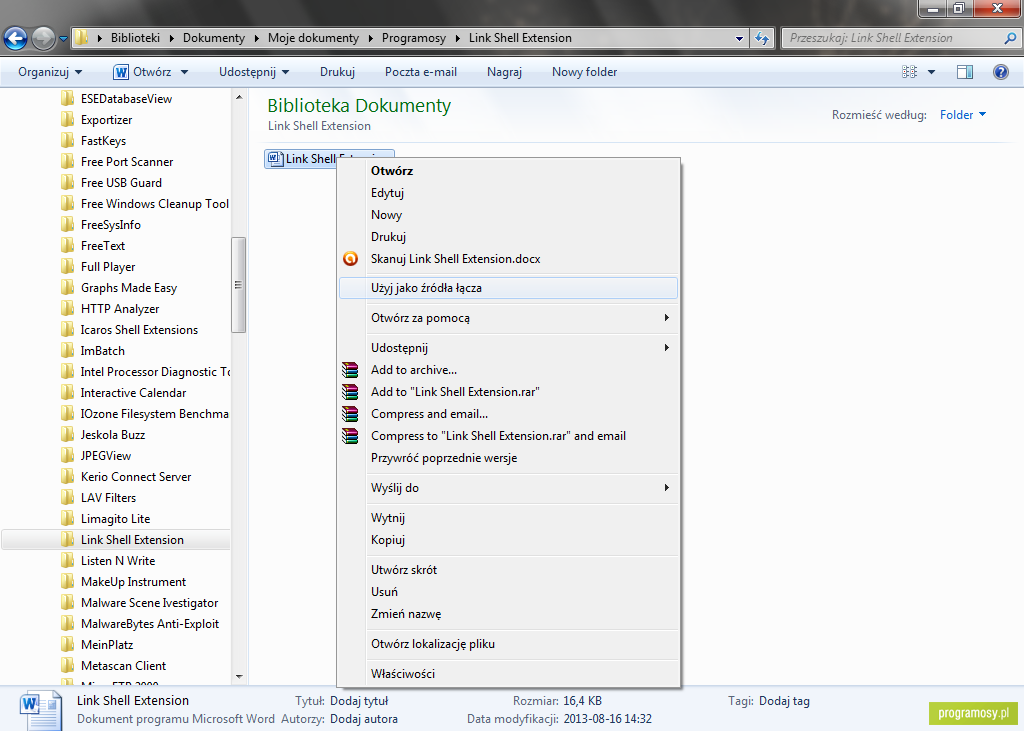This screenshot has height=731, width=1024.
Task: Expand the view options dropdown arrow
Action: (931, 72)
